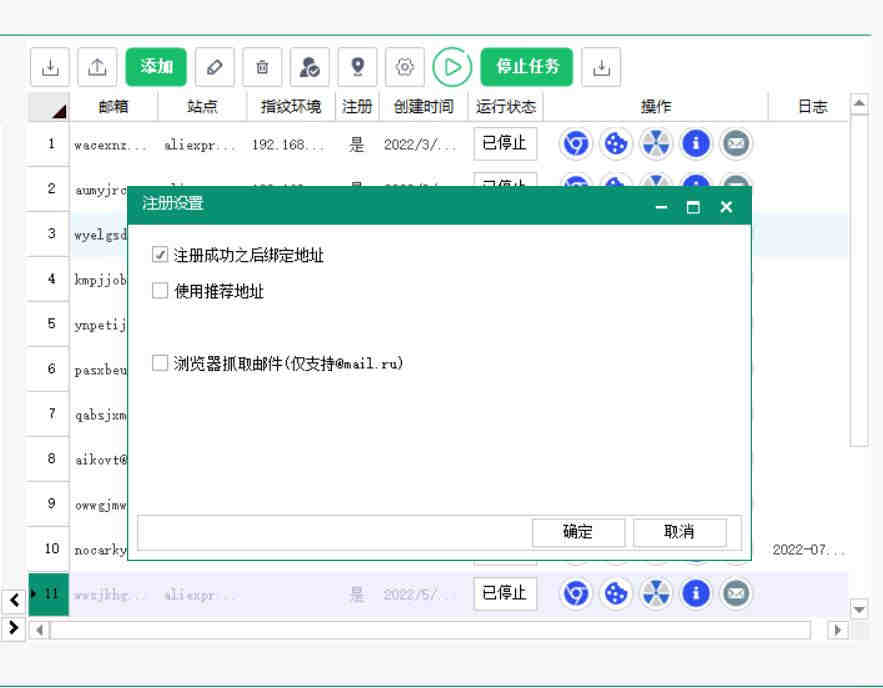Click the pinwheel icon in row 11

(x=656, y=593)
